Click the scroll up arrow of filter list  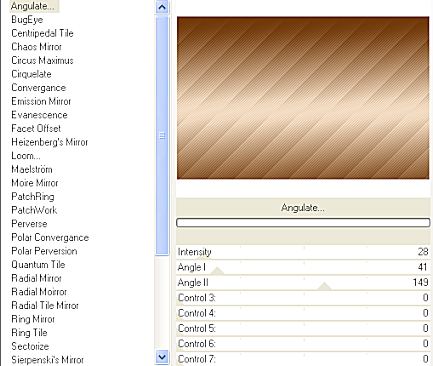(162, 7)
